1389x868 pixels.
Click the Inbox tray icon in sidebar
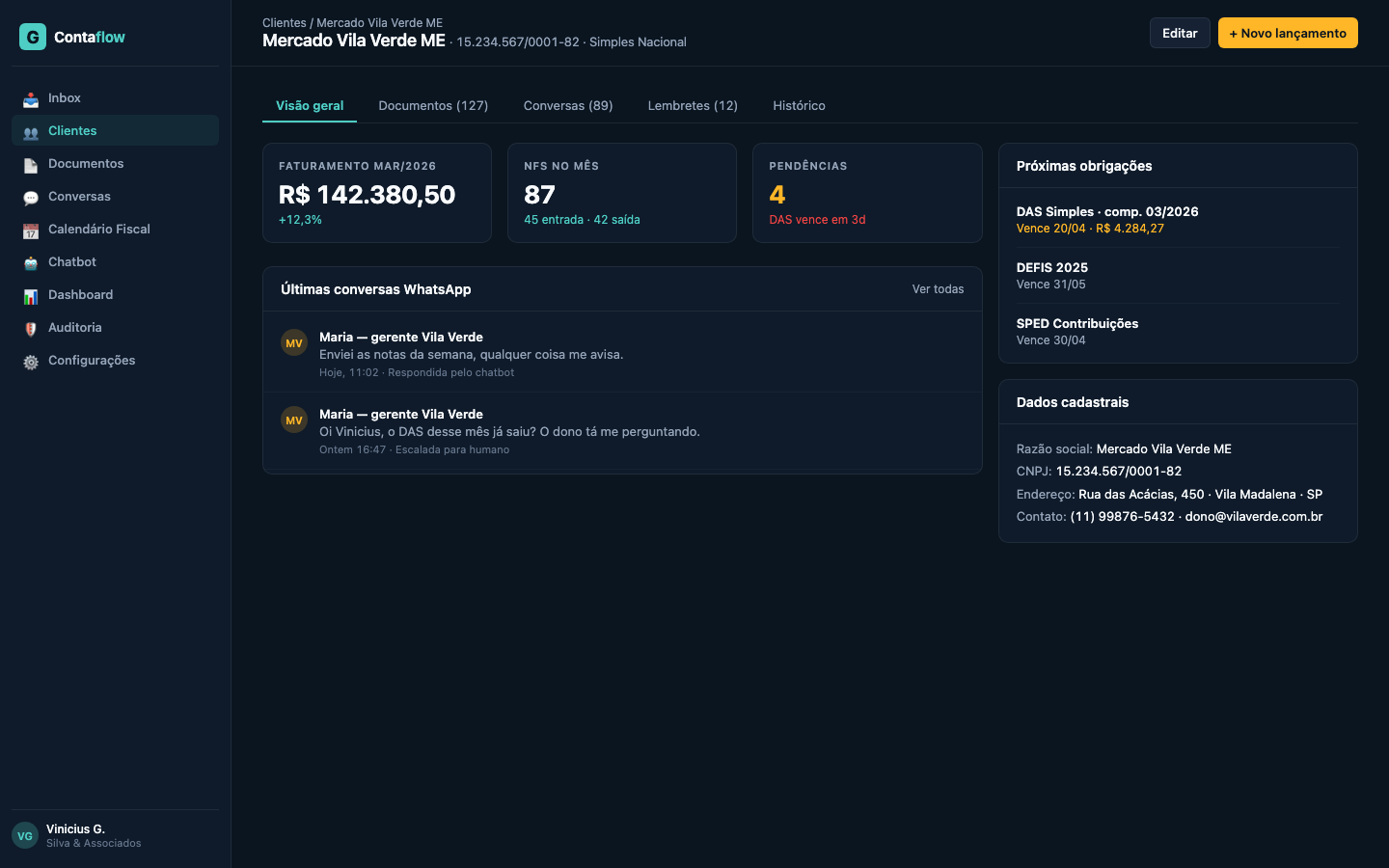click(31, 99)
